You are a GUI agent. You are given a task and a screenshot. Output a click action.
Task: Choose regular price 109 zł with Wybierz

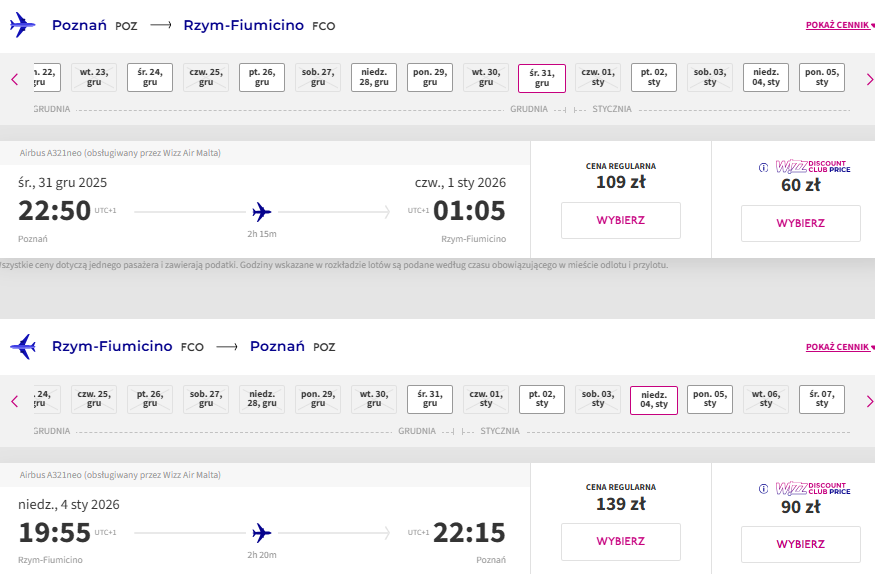click(x=621, y=220)
